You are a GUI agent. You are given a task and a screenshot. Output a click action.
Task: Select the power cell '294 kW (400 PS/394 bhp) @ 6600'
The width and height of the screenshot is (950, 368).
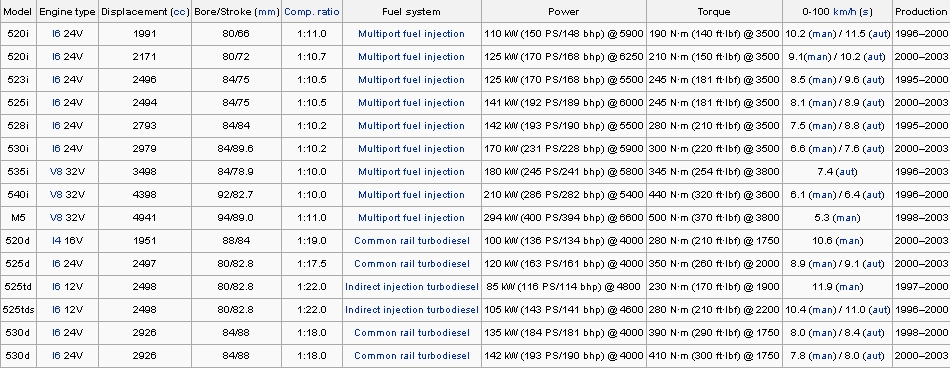click(x=563, y=218)
